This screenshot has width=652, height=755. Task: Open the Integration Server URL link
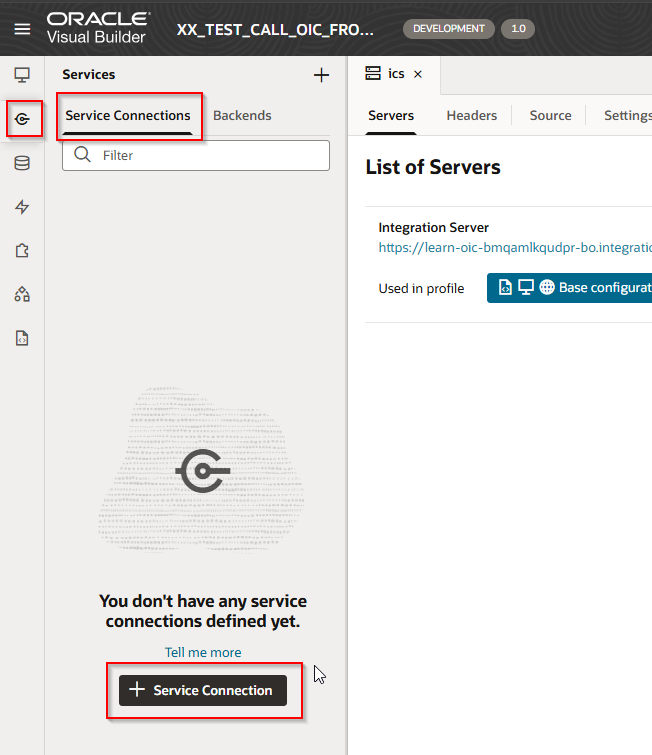click(514, 247)
